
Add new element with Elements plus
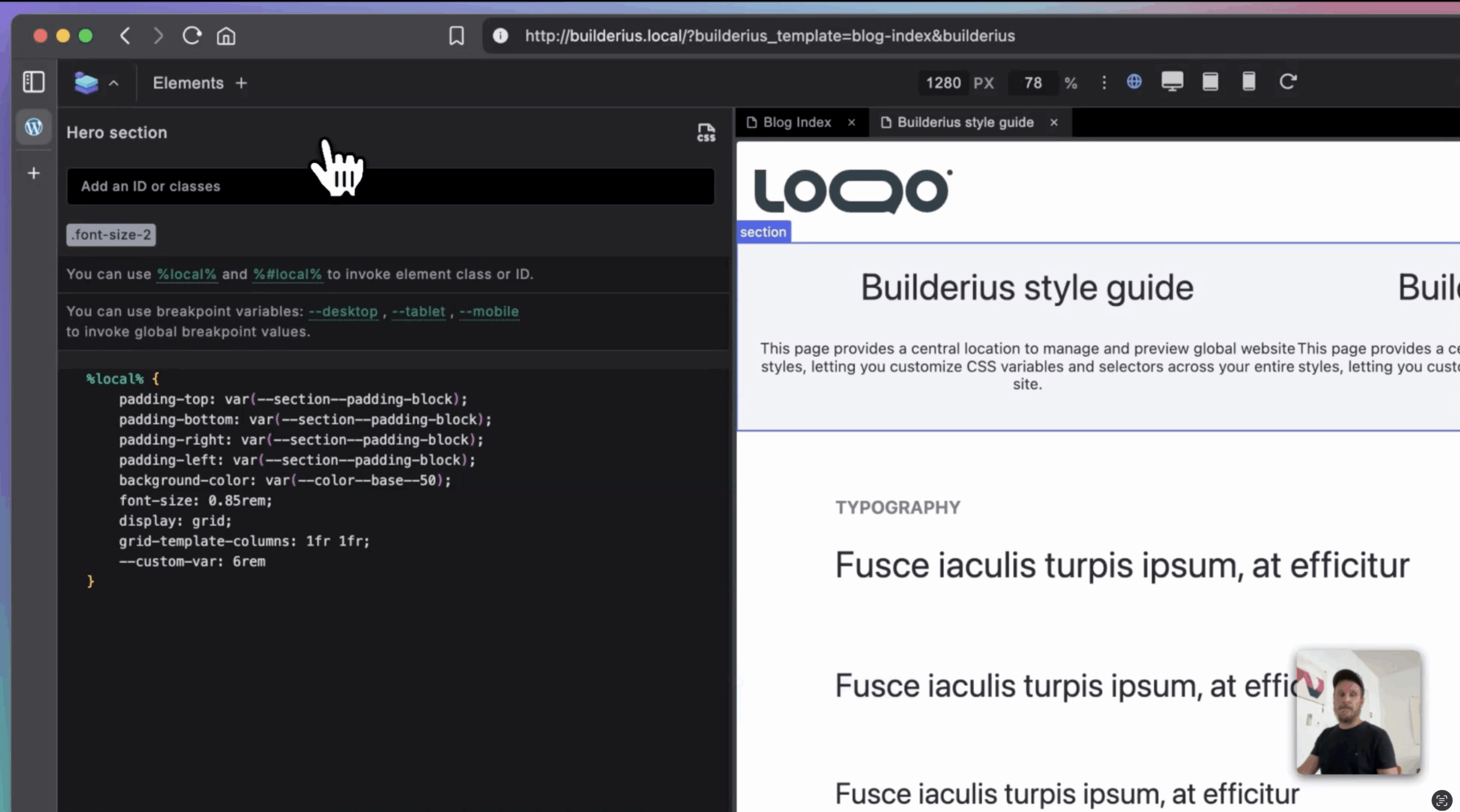(x=241, y=83)
